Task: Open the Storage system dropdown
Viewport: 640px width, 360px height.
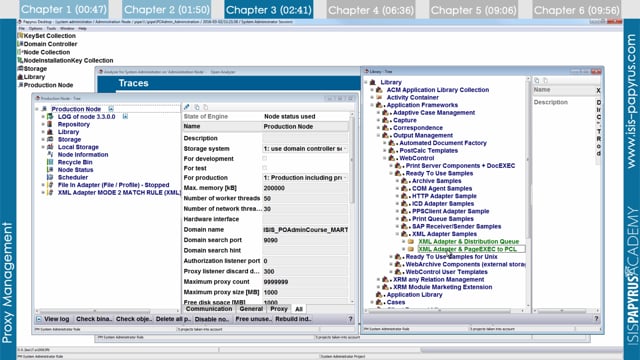Action: 305,149
